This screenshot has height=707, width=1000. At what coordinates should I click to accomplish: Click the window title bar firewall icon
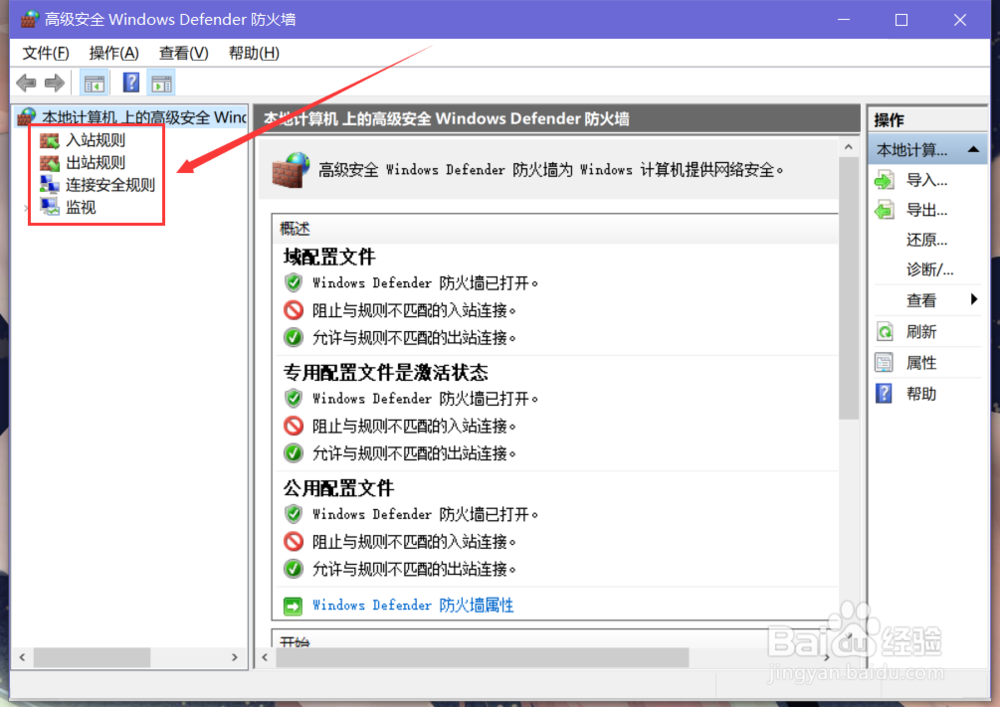click(29, 20)
